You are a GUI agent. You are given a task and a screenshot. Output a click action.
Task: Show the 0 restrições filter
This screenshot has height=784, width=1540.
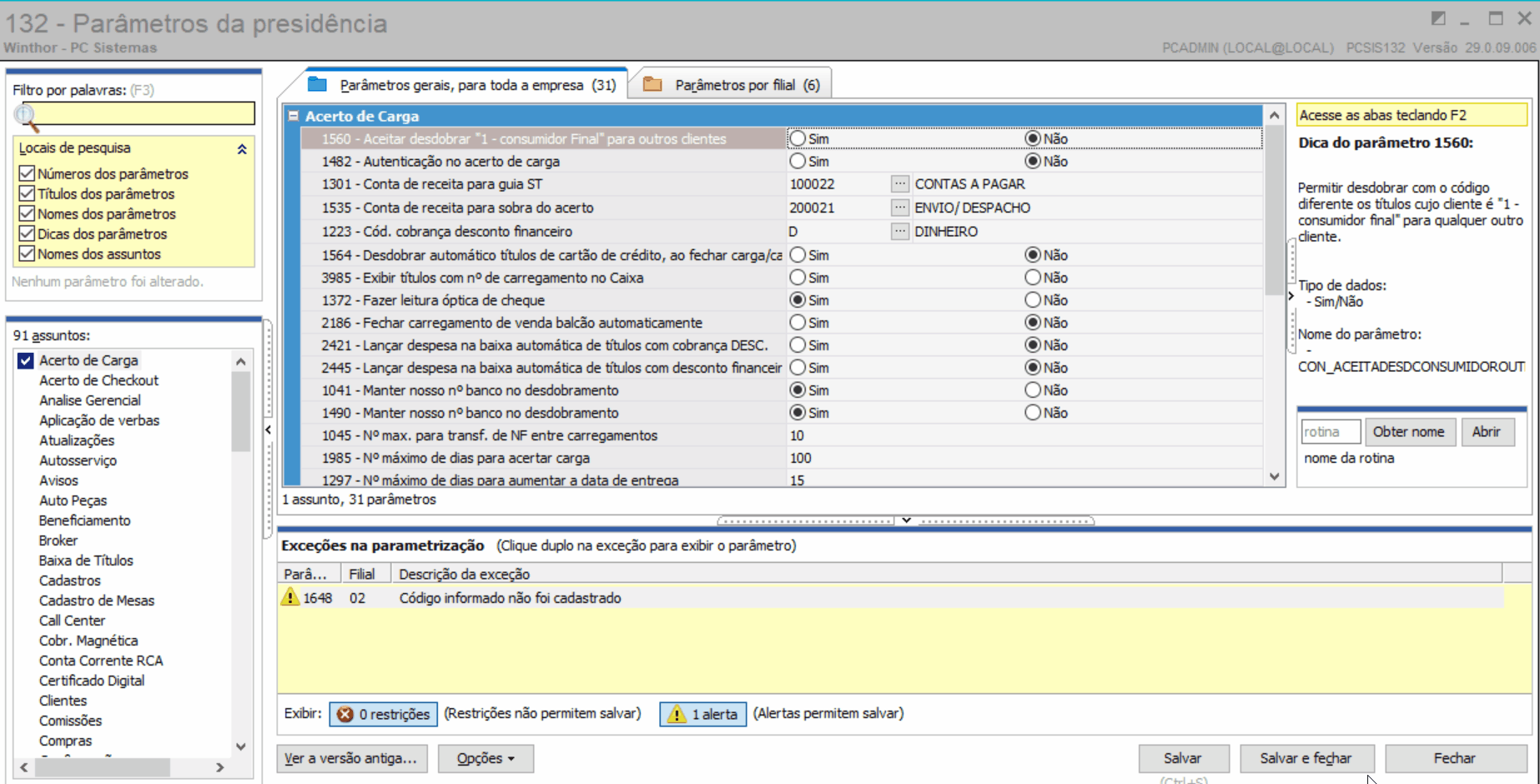(384, 714)
